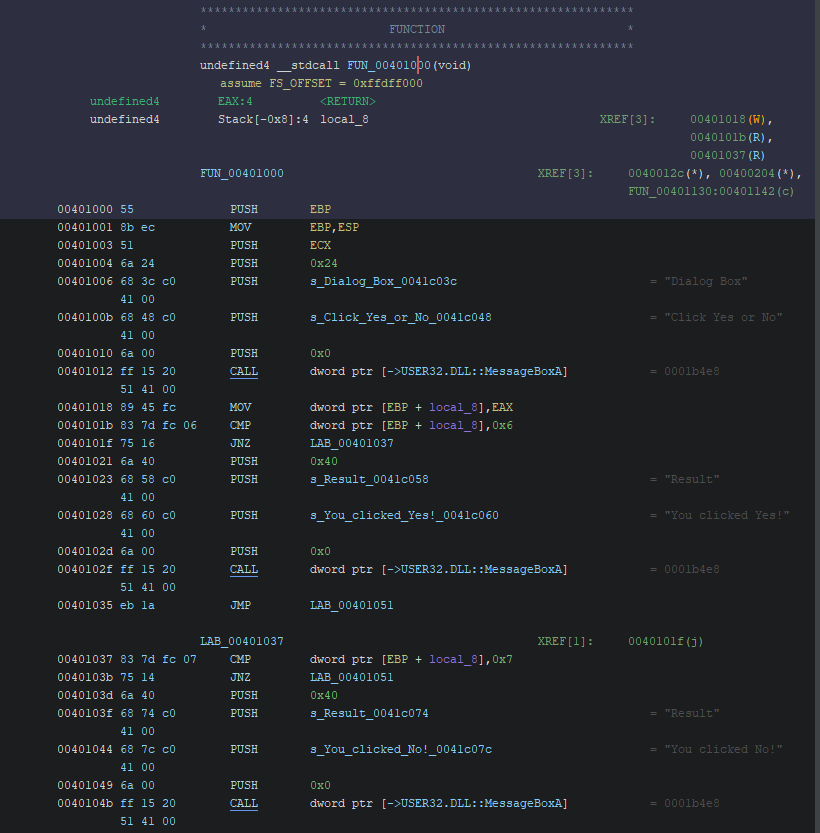Select the s_You_clicked_No!_0041c07c operand
The width and height of the screenshot is (820, 833).
click(x=400, y=749)
